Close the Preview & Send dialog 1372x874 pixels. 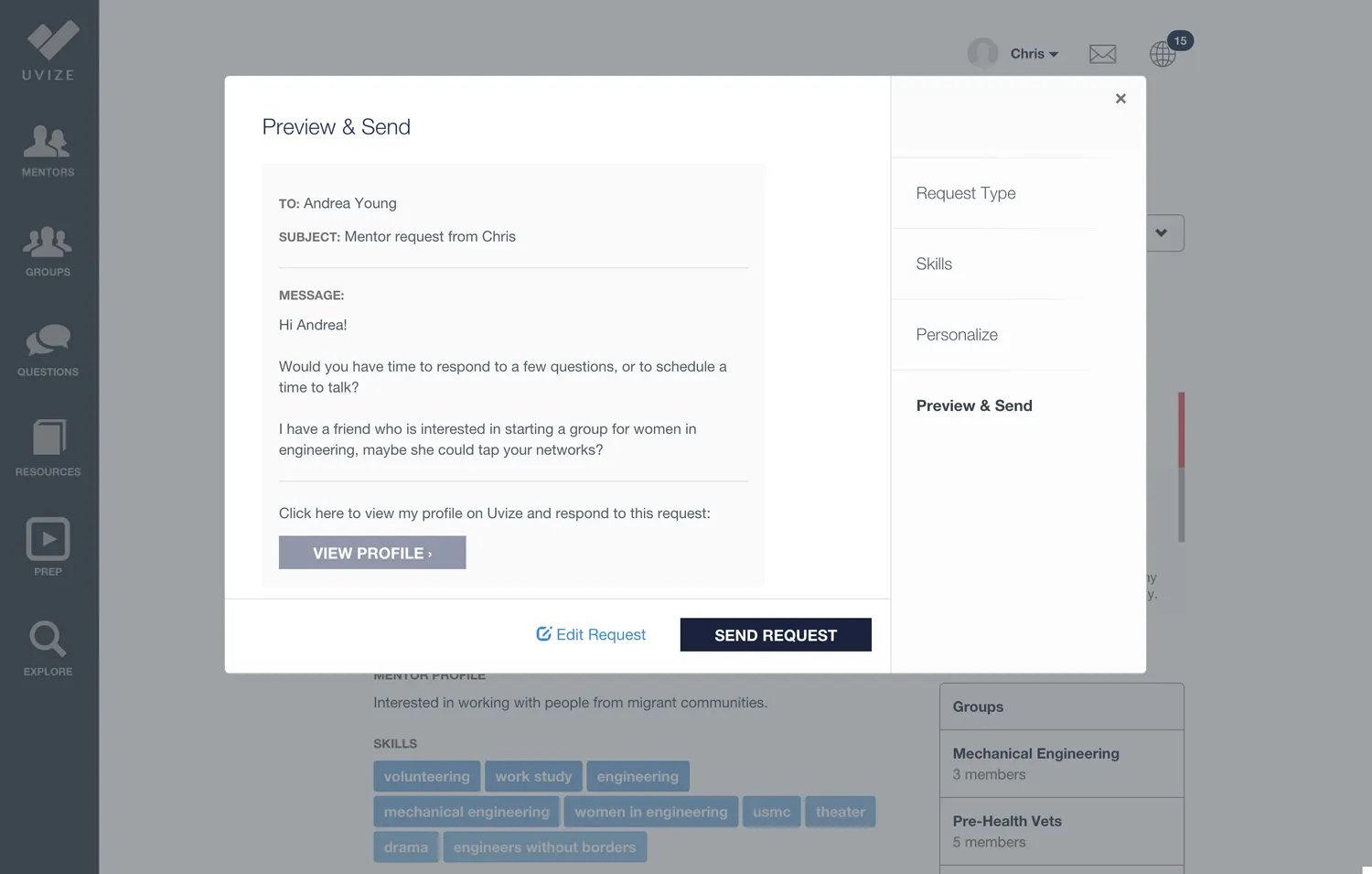coord(1120,99)
